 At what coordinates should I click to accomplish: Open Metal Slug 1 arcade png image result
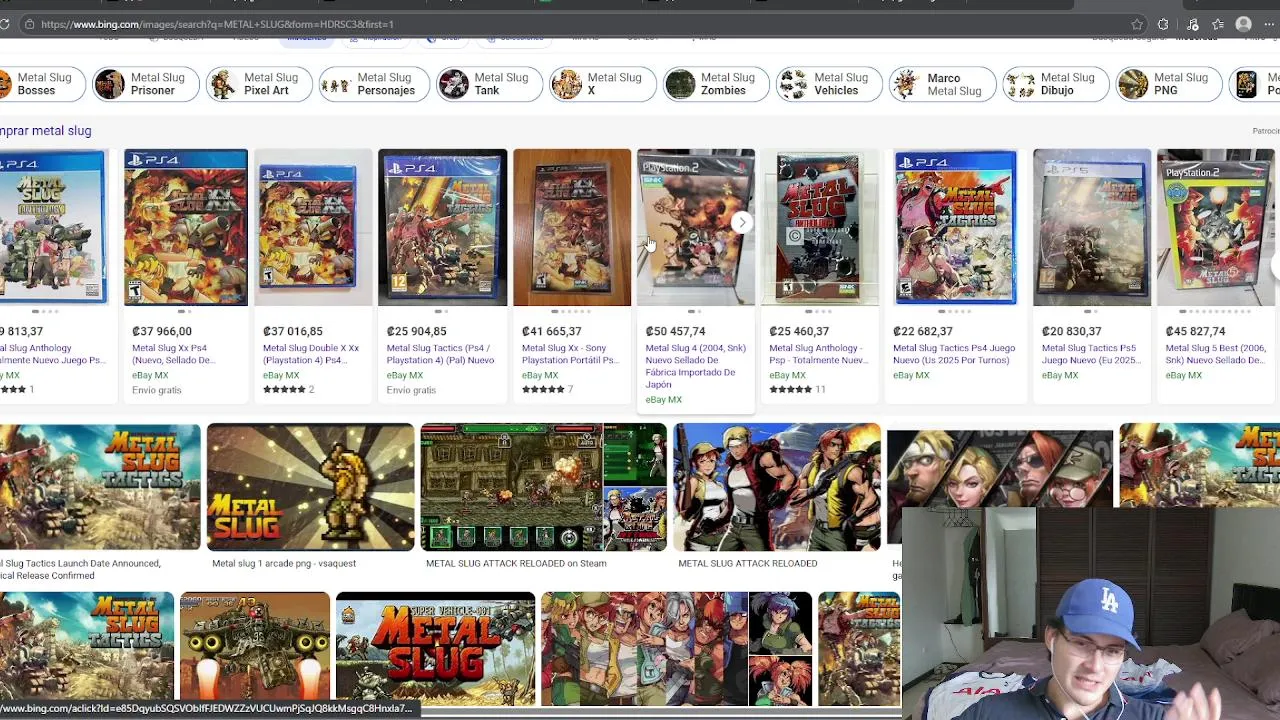coord(310,487)
